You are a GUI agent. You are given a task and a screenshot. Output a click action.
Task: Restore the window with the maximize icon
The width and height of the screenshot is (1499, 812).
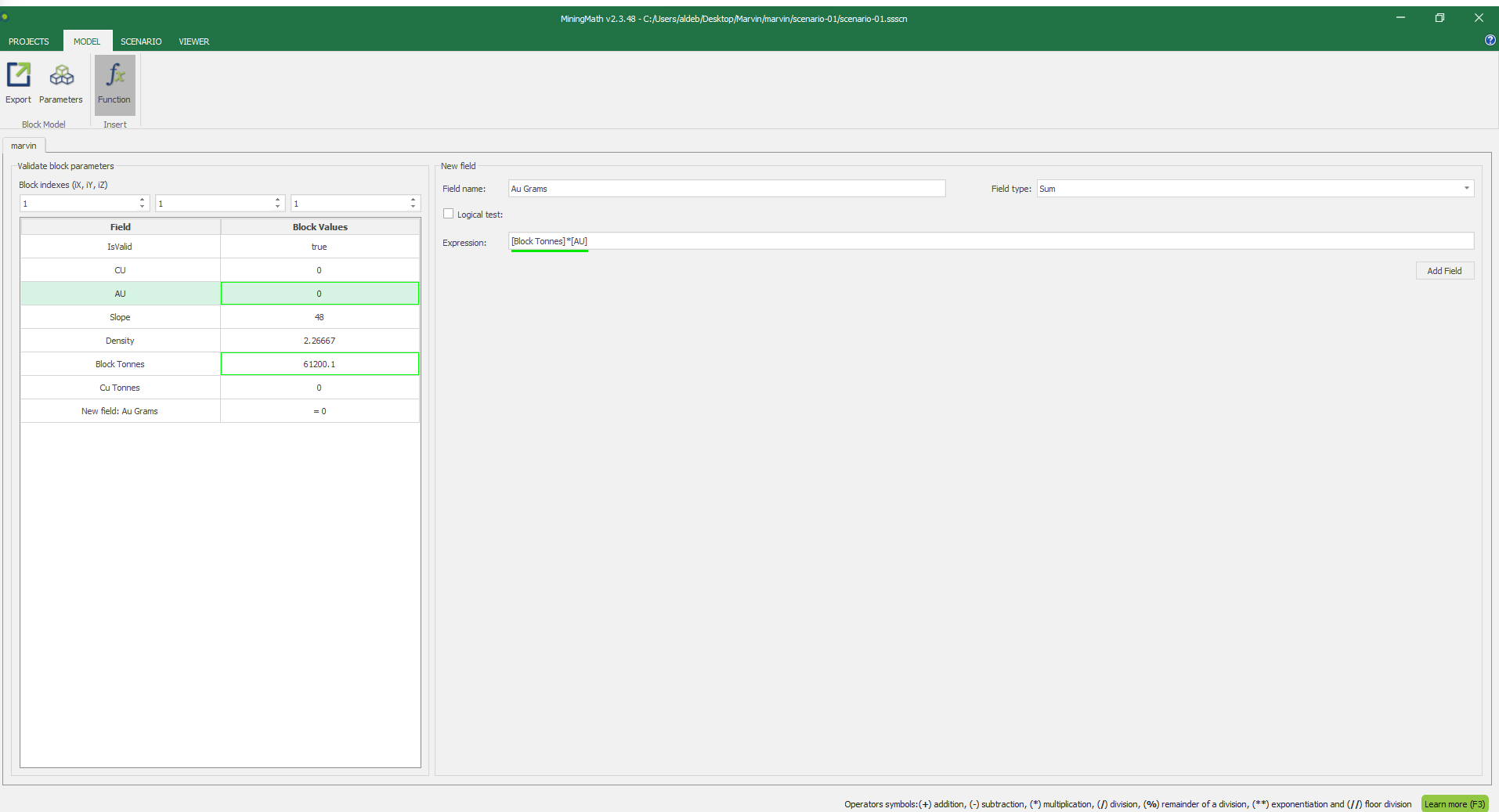click(1439, 18)
